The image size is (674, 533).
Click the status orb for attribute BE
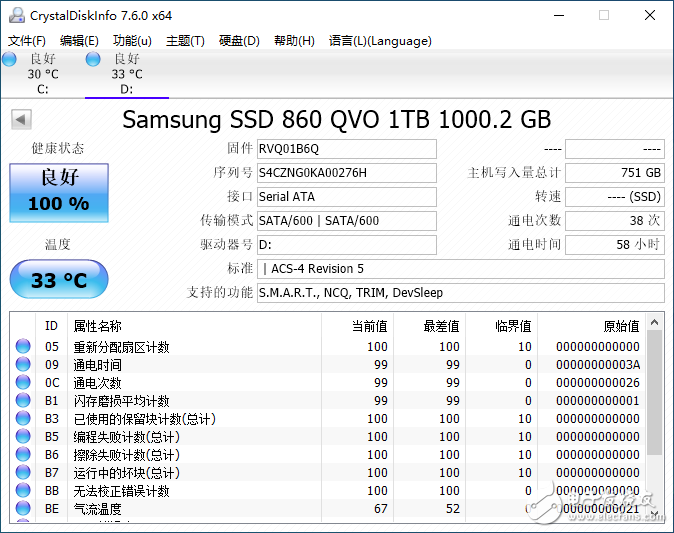(23, 508)
